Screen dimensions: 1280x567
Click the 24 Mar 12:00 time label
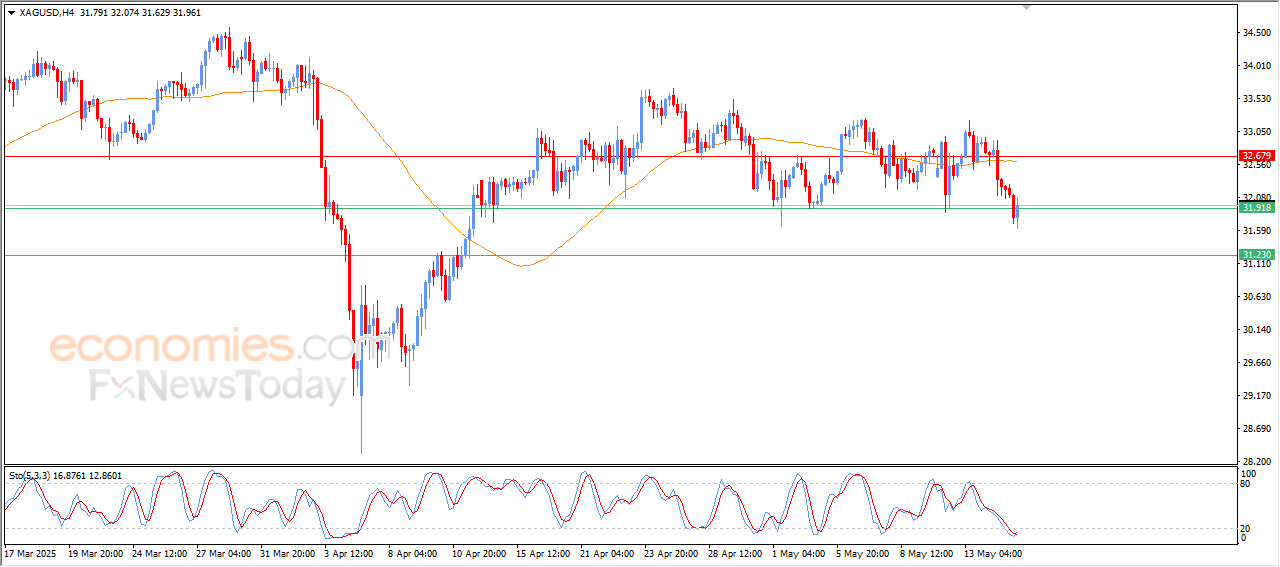159,552
